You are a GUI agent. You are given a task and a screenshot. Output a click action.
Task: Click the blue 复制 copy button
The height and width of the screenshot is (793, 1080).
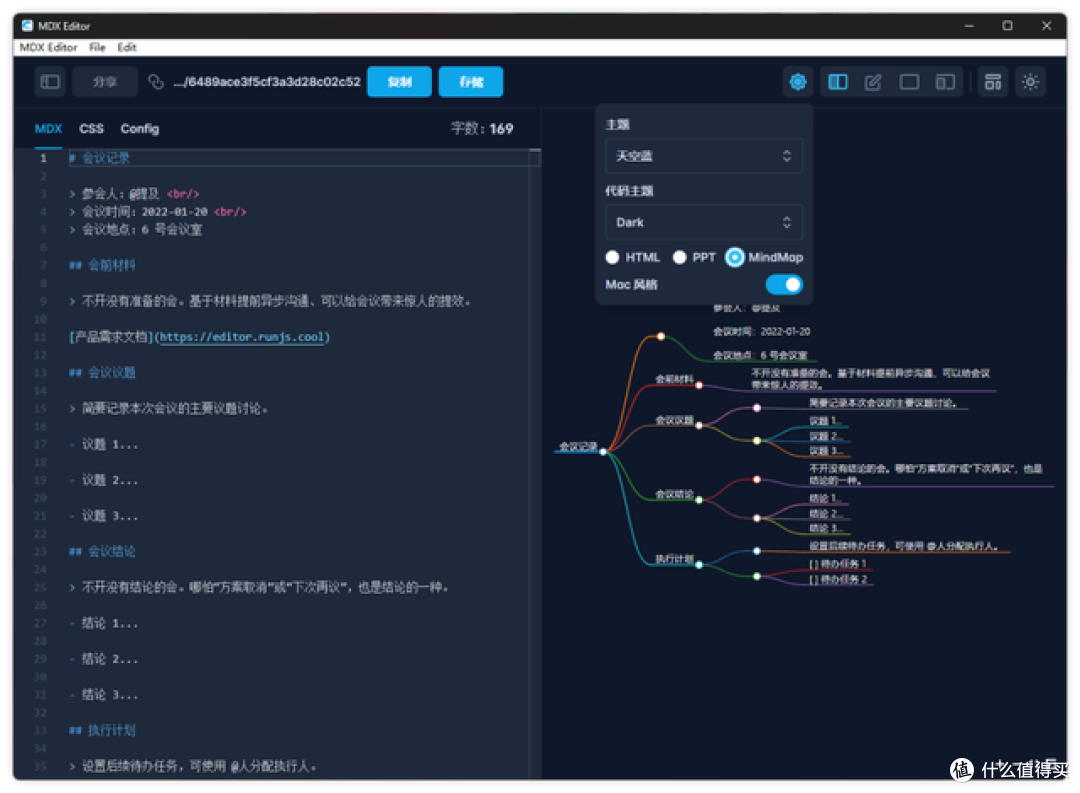click(x=399, y=82)
